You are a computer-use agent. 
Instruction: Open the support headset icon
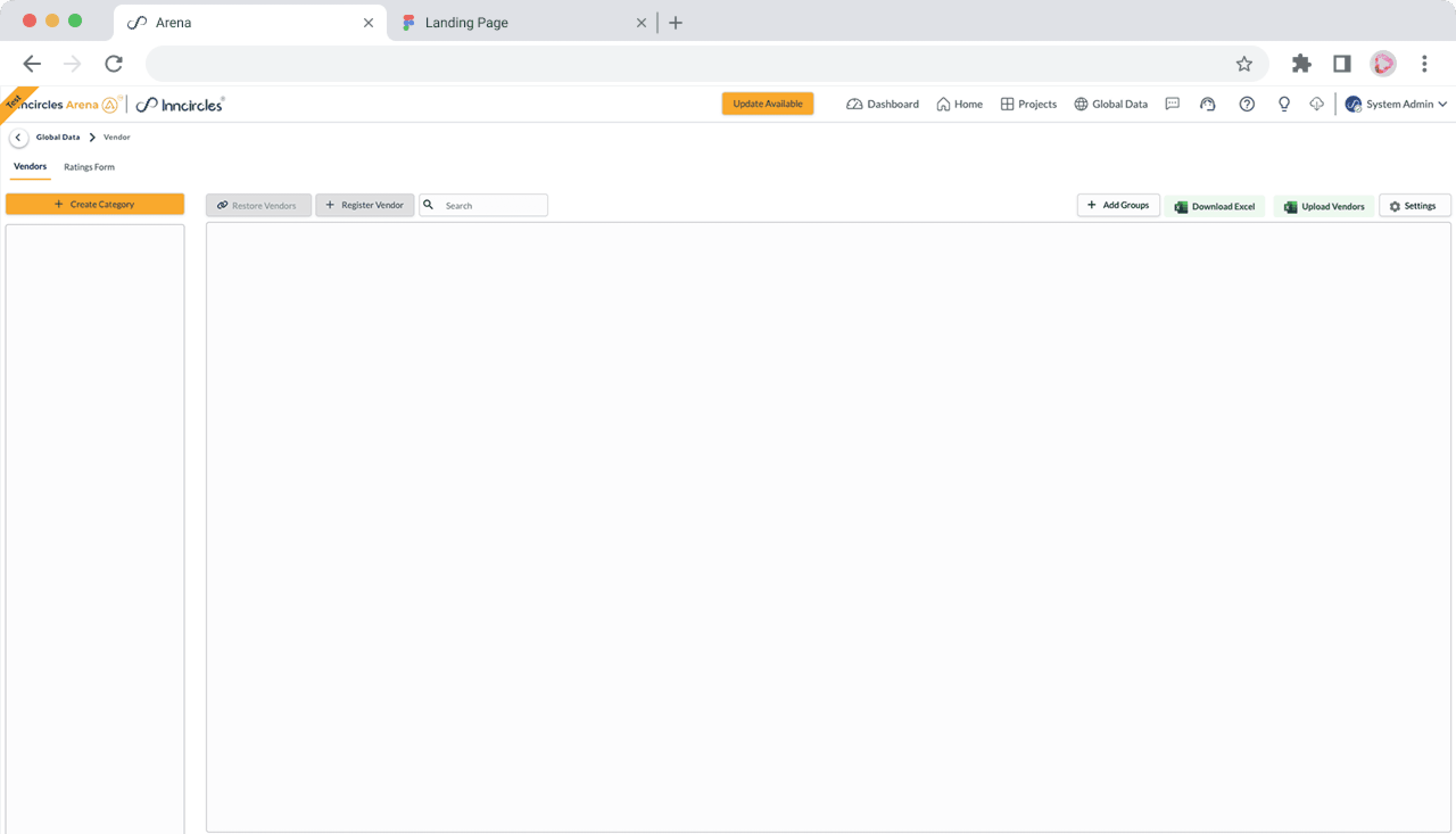point(1208,104)
